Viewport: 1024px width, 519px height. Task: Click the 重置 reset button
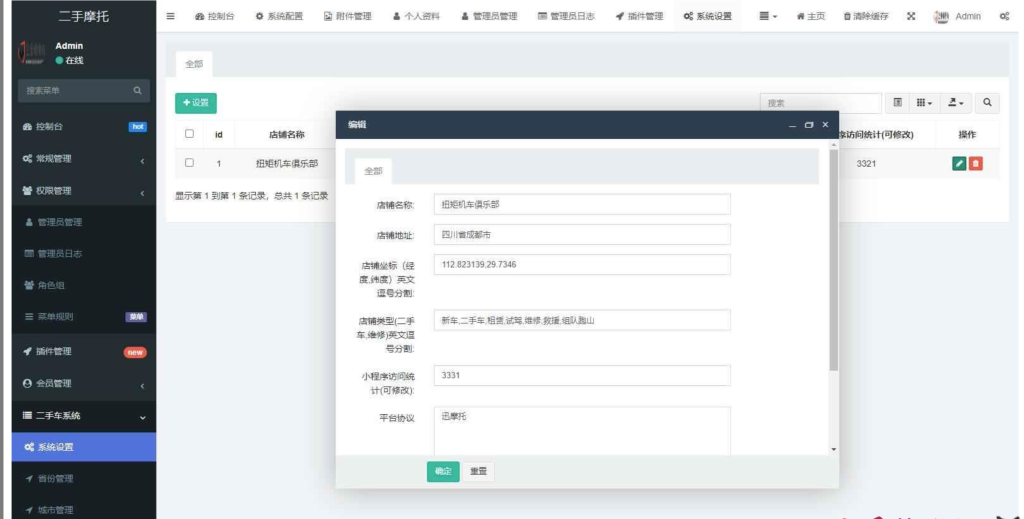tap(479, 472)
